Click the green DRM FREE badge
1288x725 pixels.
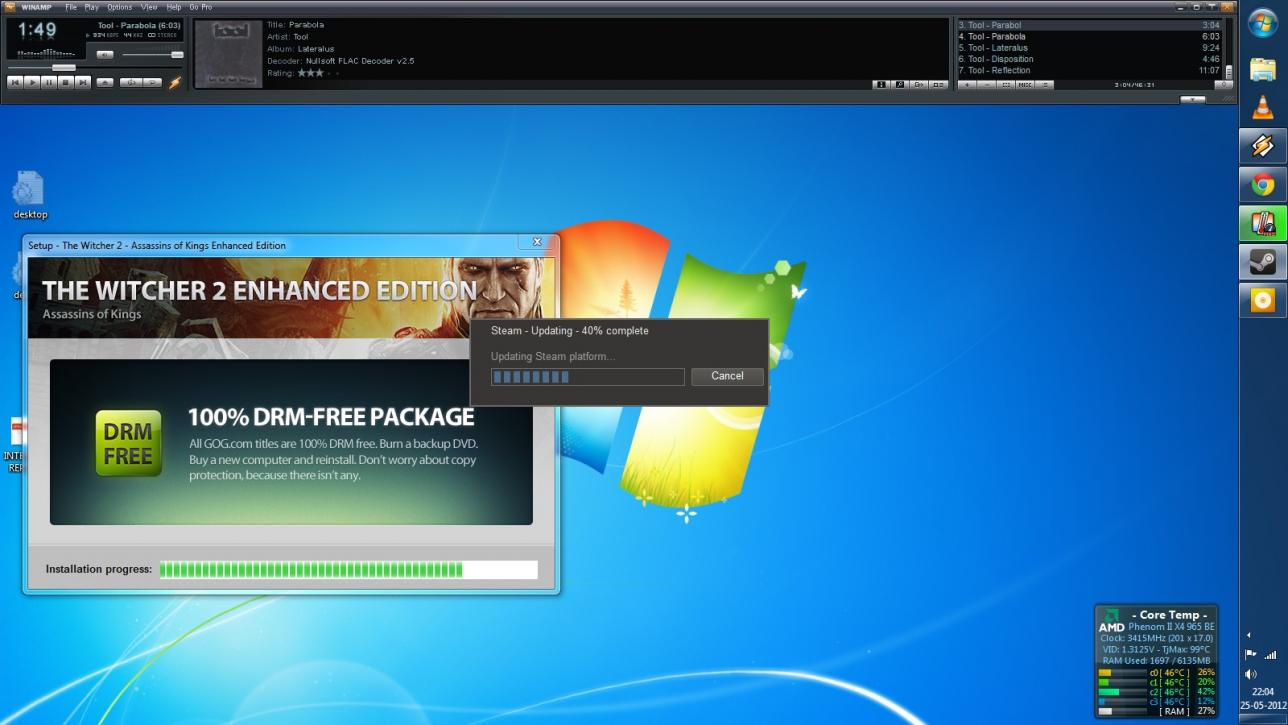pyautogui.click(x=128, y=443)
